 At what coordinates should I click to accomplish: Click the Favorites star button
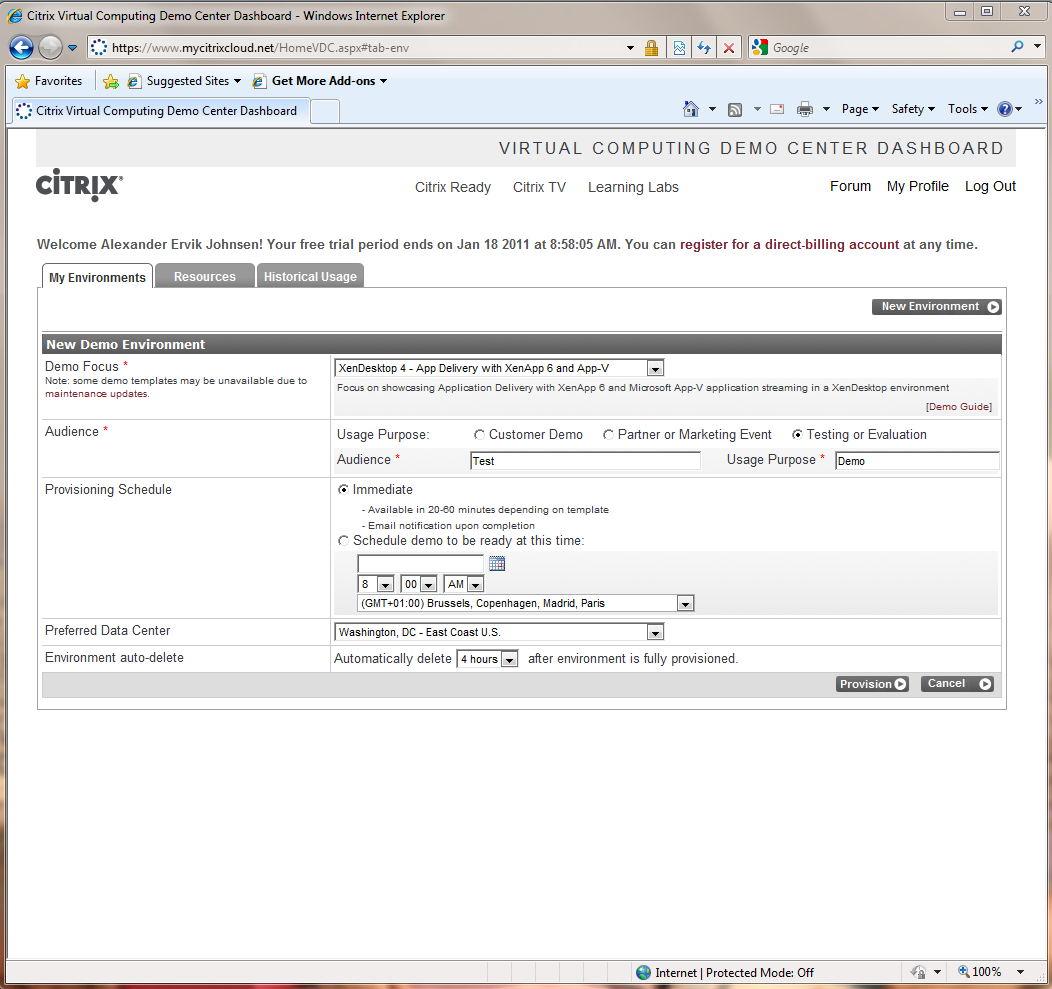point(48,81)
